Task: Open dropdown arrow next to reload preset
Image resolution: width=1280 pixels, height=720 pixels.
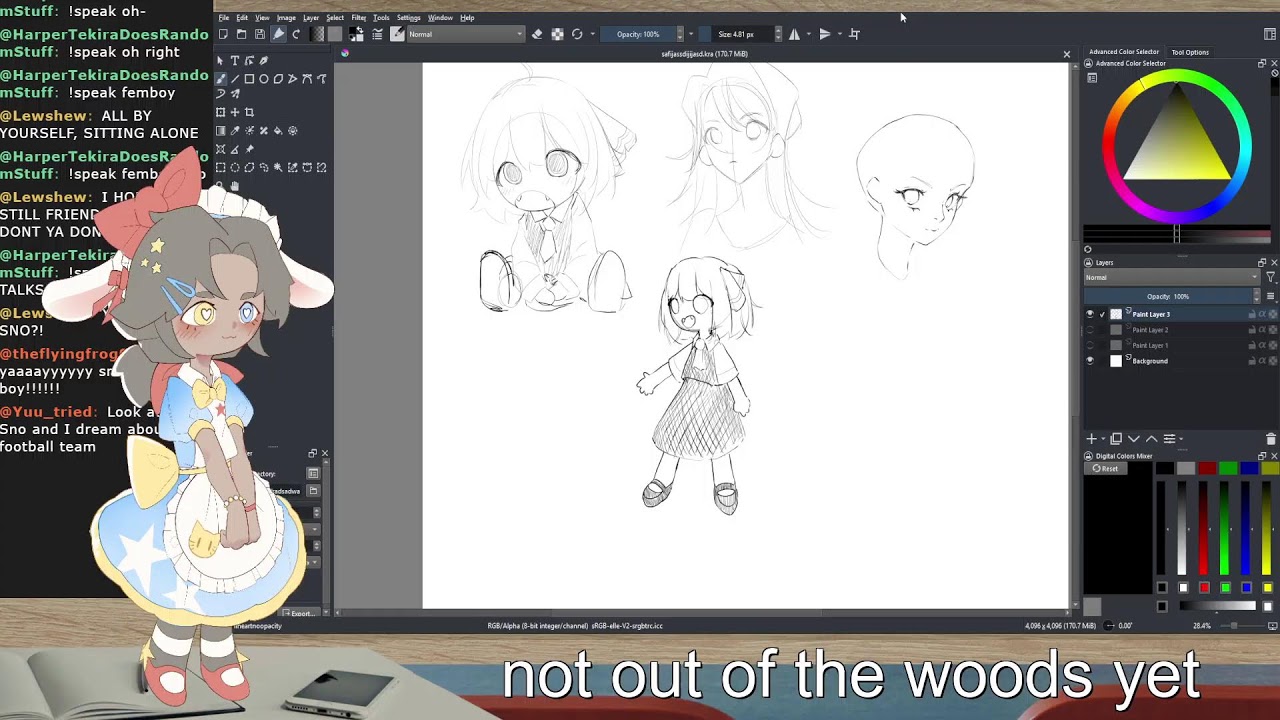Action: click(593, 34)
